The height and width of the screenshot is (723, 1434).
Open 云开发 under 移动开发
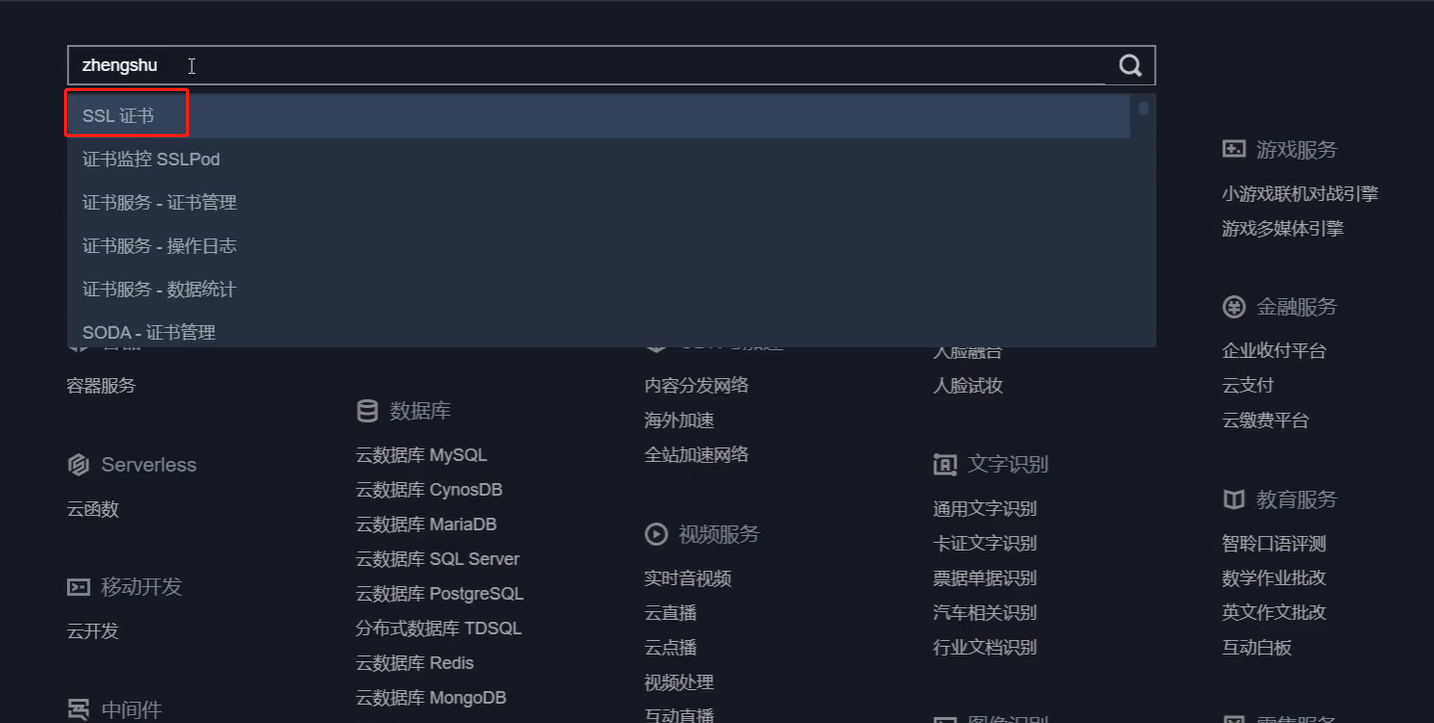[x=93, y=631]
